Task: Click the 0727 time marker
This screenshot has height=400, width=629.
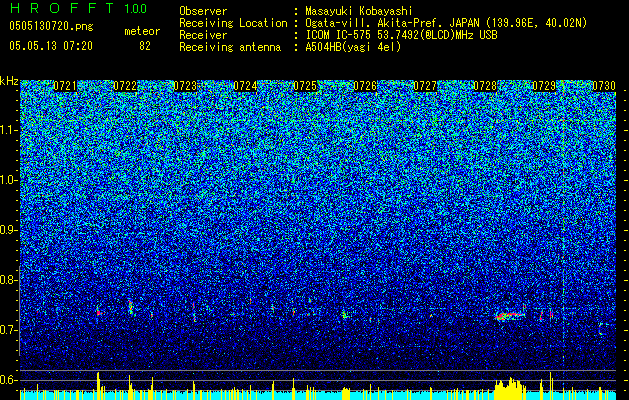Action: coord(425,86)
